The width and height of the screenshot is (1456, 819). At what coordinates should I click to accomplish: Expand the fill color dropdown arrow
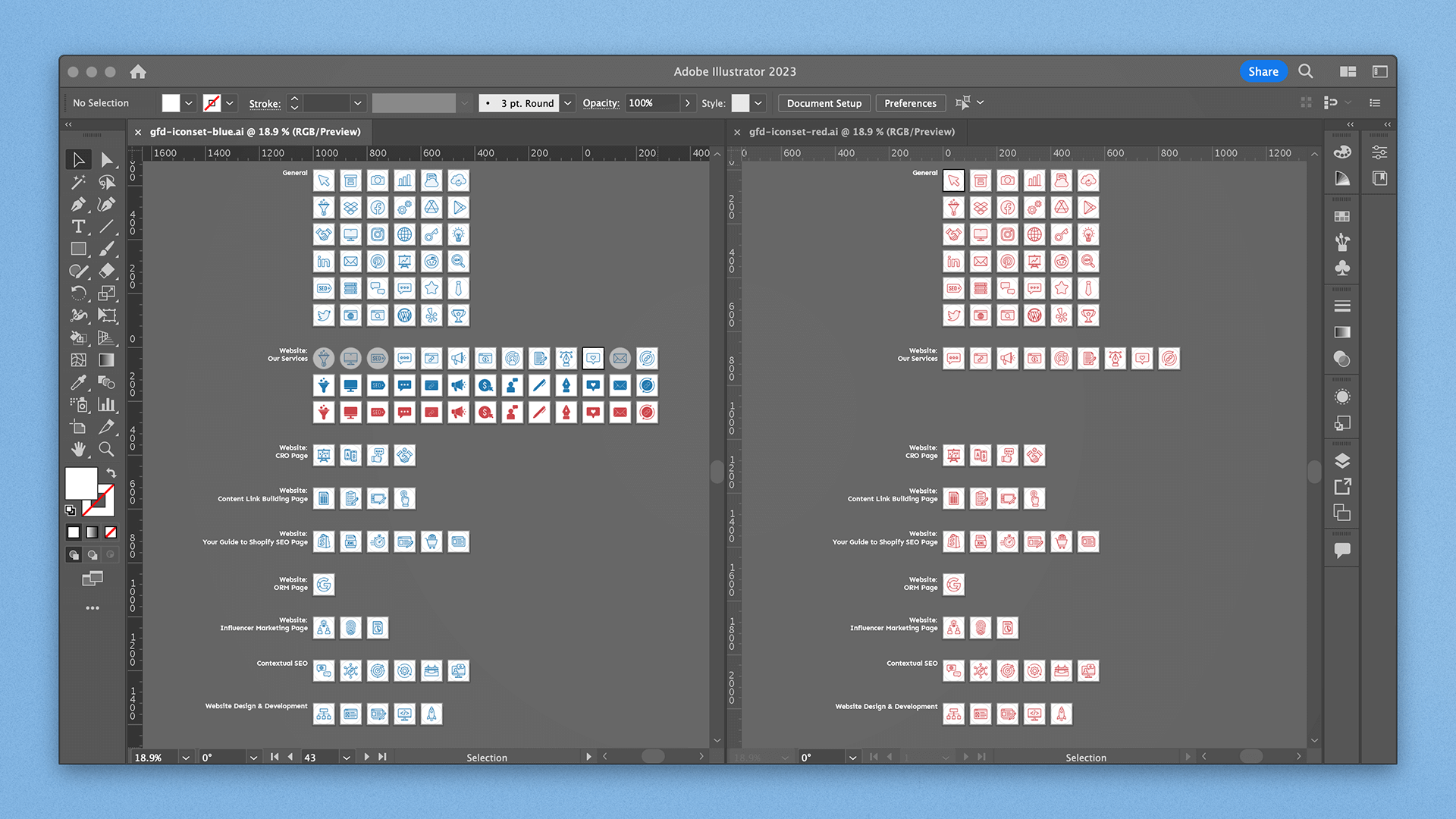coord(189,103)
